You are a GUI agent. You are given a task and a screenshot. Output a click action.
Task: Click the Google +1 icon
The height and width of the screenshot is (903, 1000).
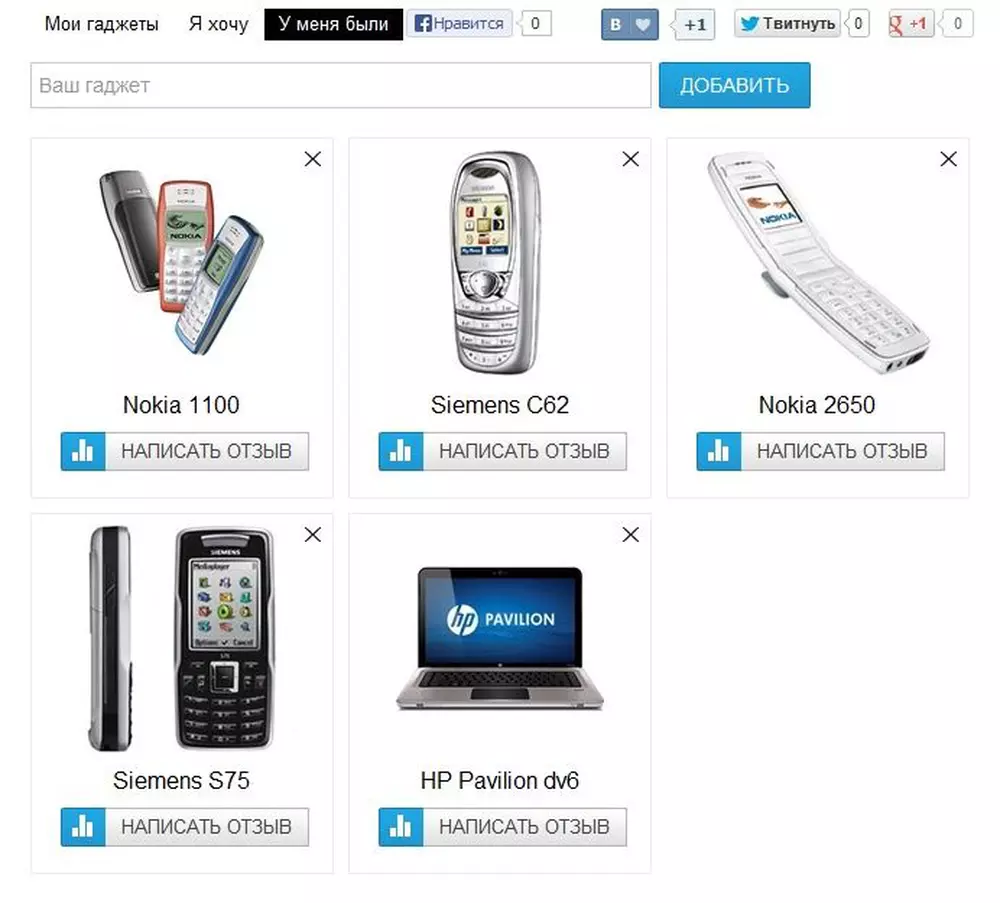(911, 24)
